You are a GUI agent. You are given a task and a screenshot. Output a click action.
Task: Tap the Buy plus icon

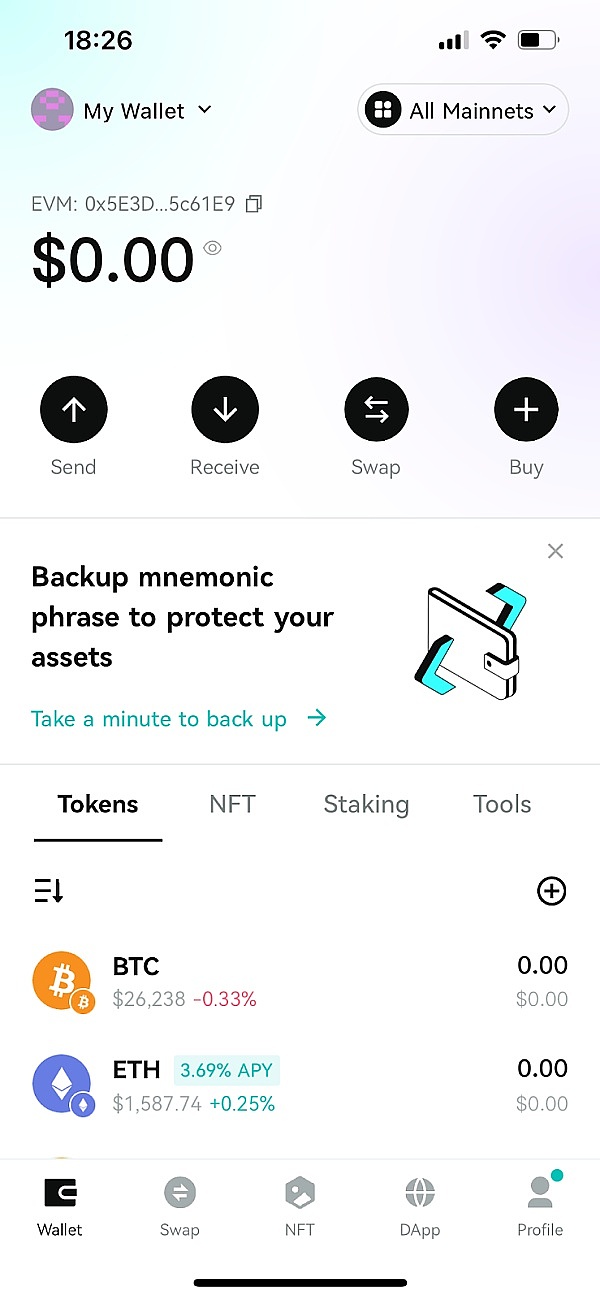pos(526,410)
